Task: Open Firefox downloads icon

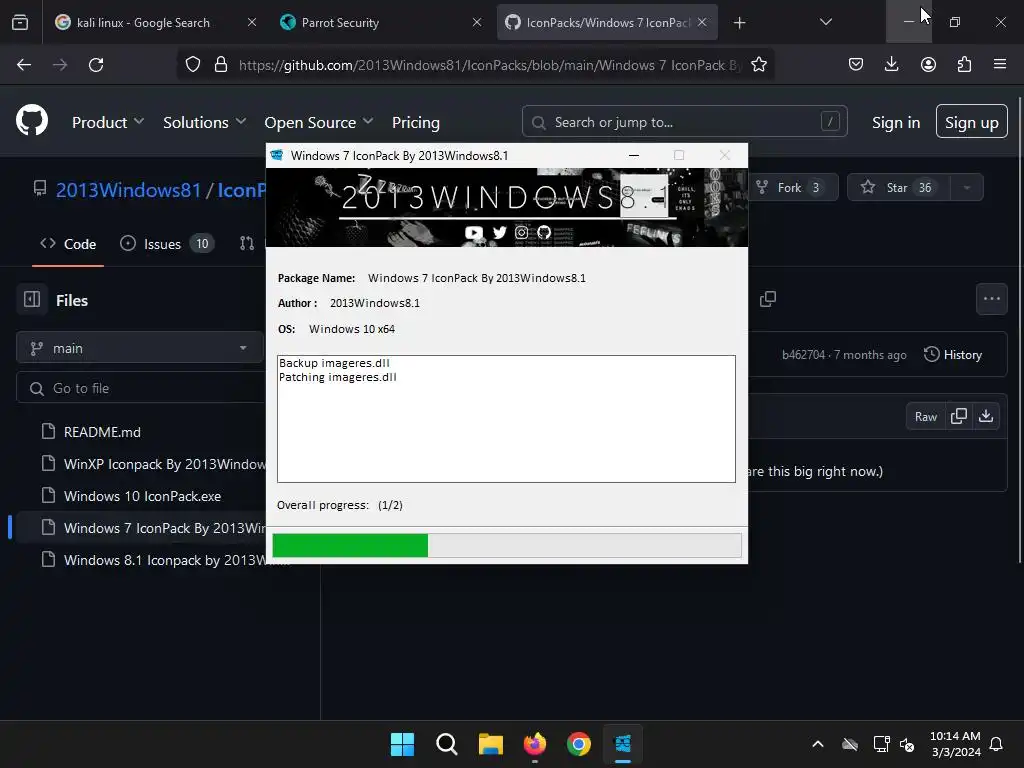Action: (x=891, y=64)
